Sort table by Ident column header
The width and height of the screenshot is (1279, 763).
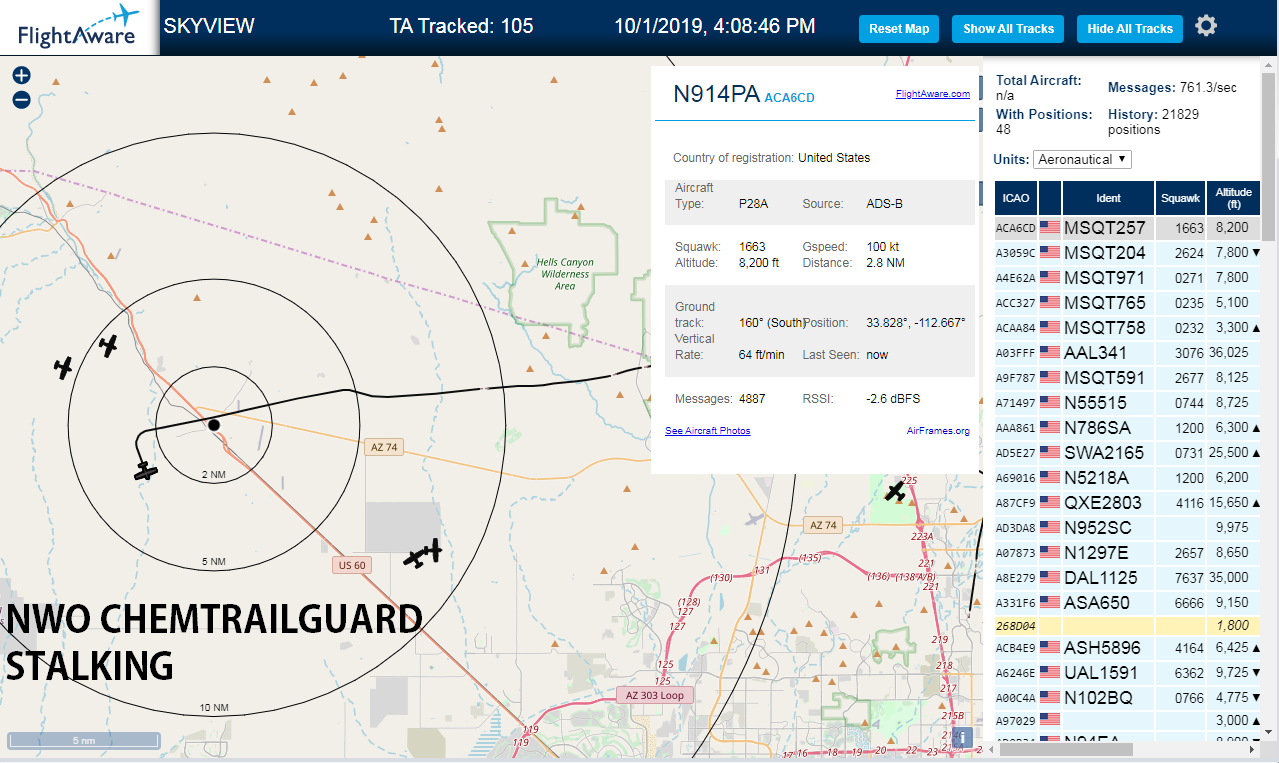tap(1108, 198)
